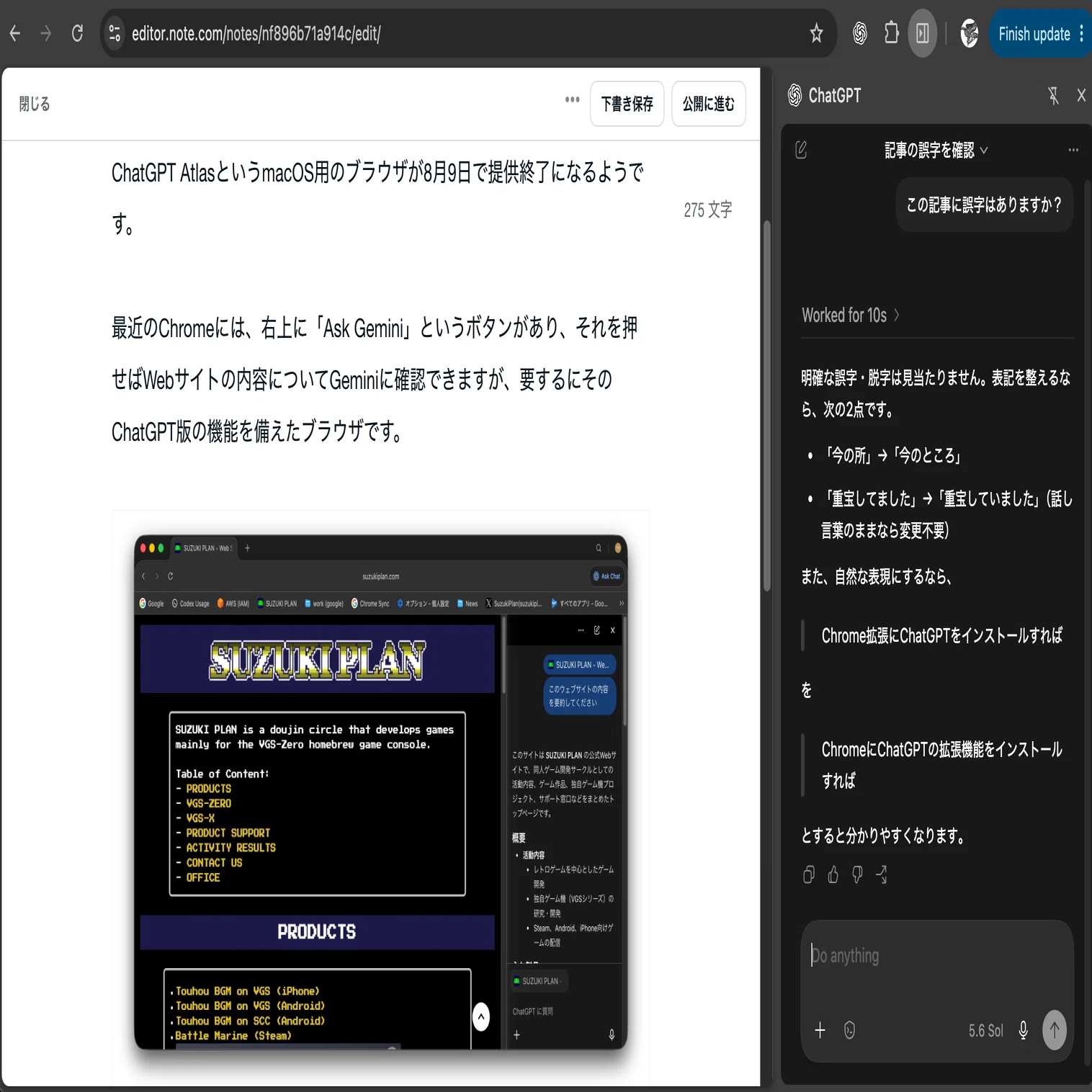Screen dimensions: 1092x1092
Task: Click 閉じる to close the note editor
Action: tap(35, 104)
